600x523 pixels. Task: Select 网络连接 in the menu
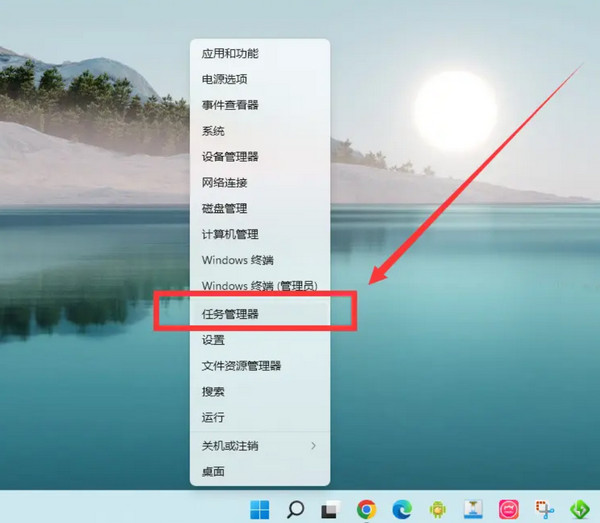tap(260, 182)
